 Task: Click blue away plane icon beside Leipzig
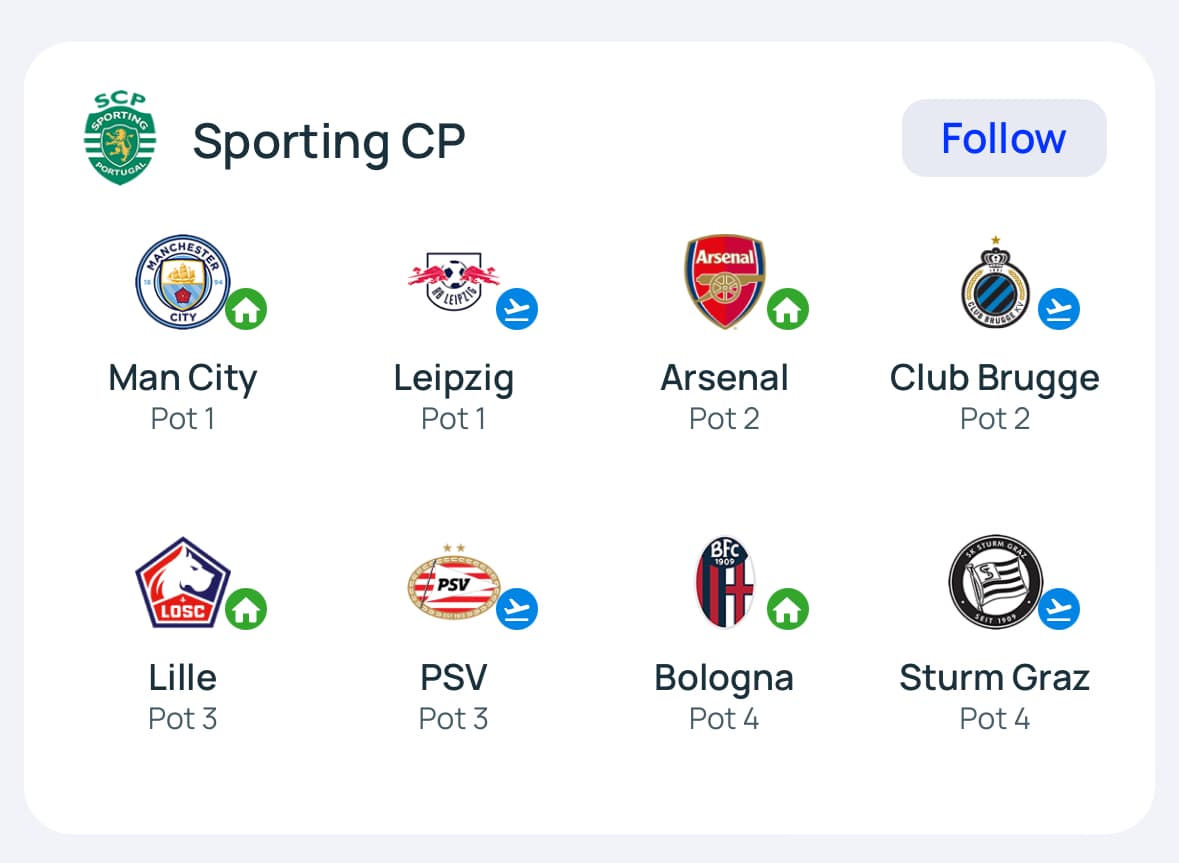tap(517, 310)
